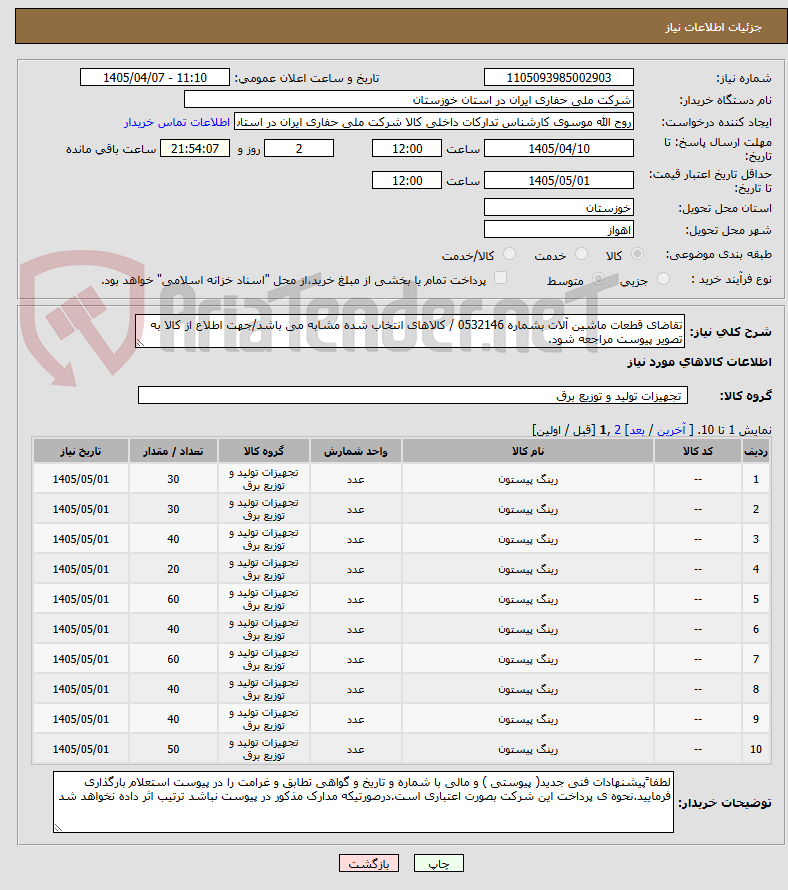Click the توضیحات خریدار notes textarea
The height and width of the screenshot is (890, 788).
(x=363, y=801)
